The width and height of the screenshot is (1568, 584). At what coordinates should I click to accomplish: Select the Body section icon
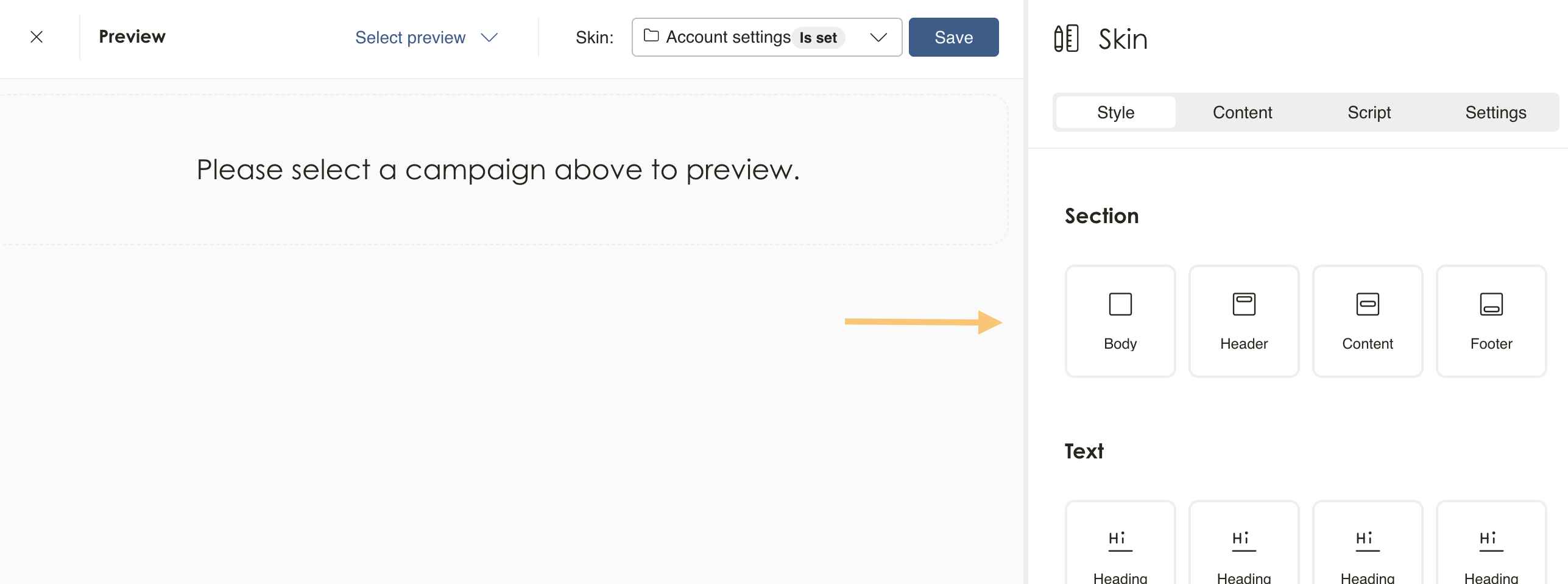[x=1120, y=304]
